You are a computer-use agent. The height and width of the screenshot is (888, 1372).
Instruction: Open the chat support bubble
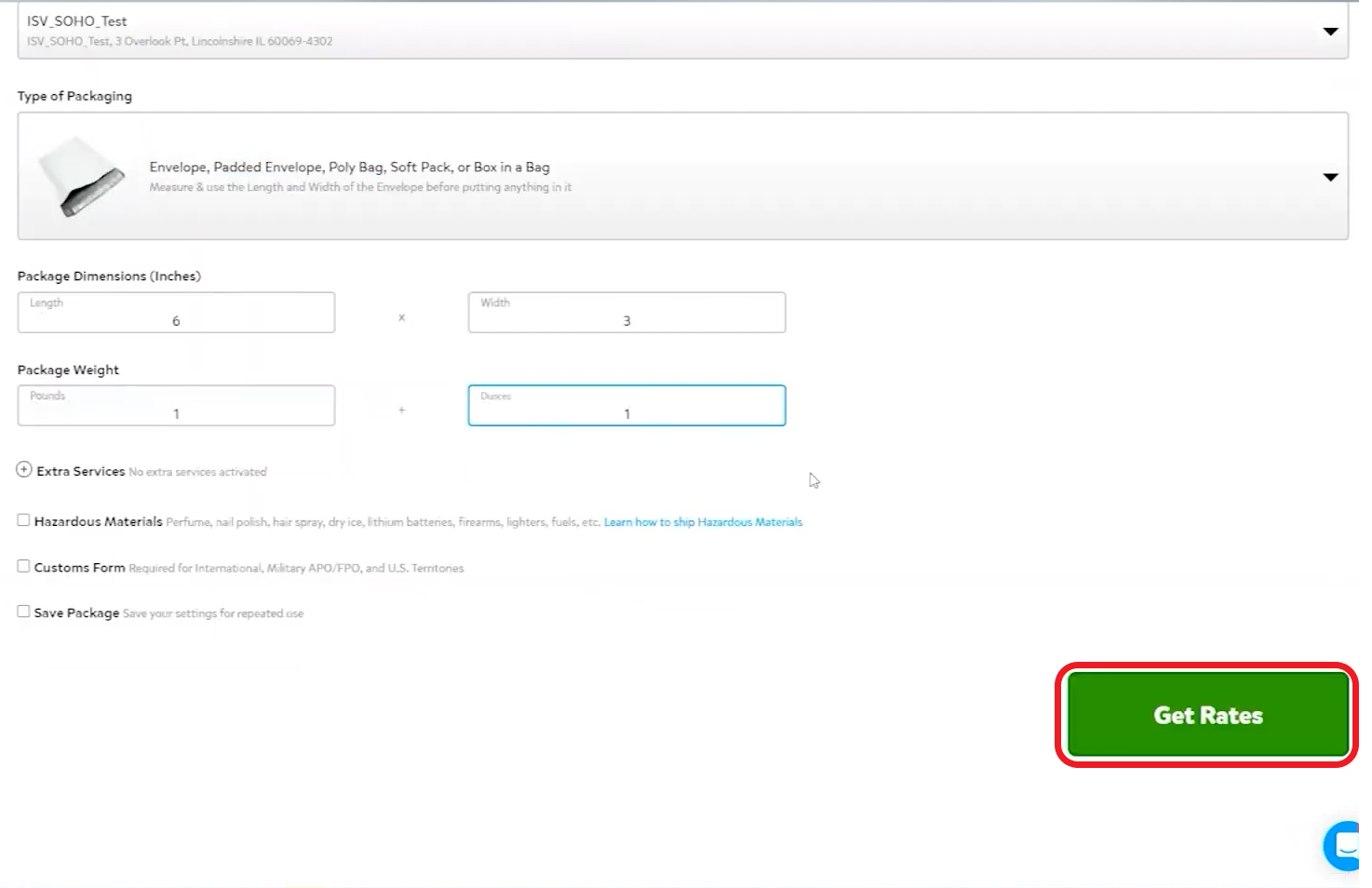(x=1345, y=845)
